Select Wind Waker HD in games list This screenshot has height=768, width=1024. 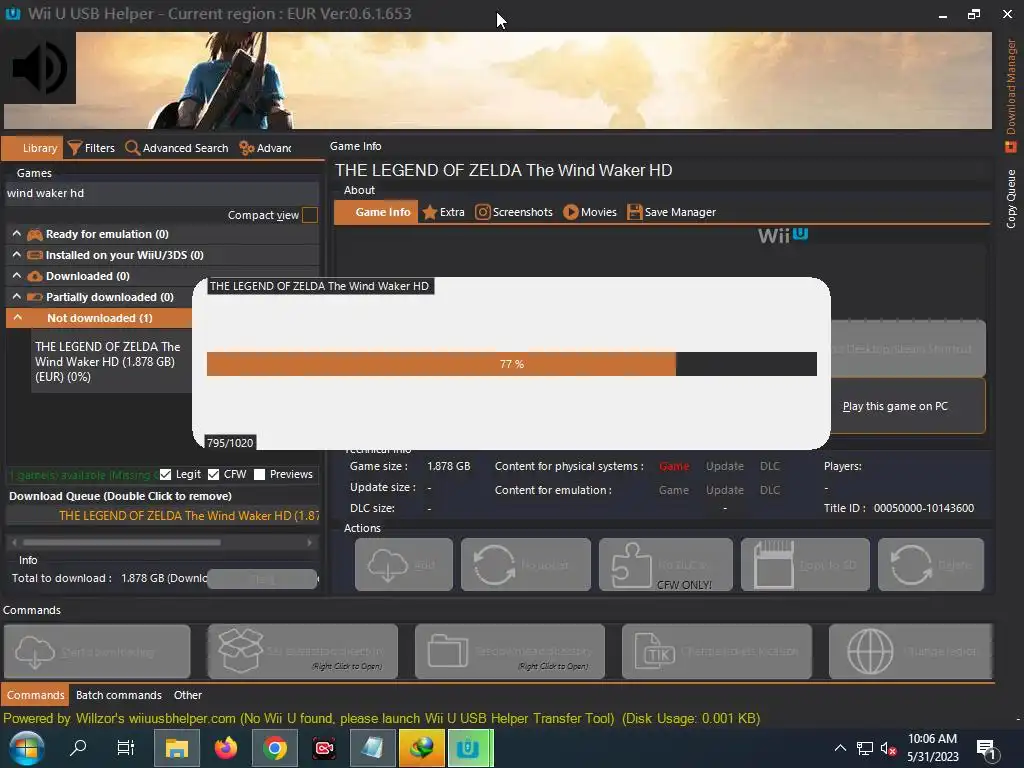tap(112, 362)
